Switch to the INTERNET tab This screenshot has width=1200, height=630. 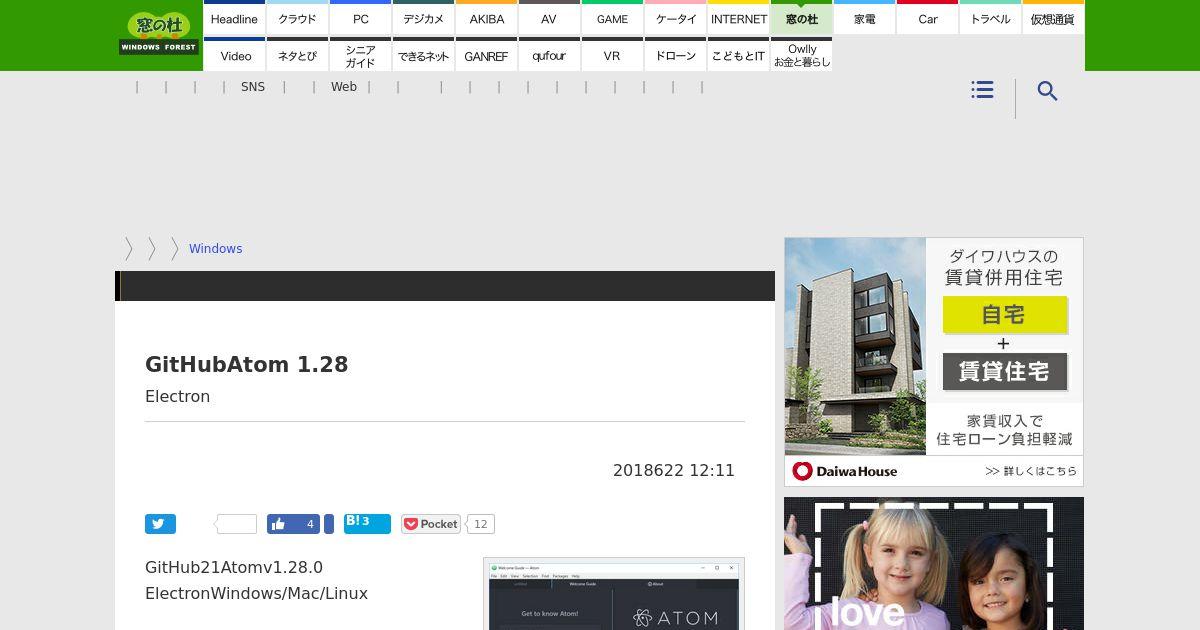(738, 19)
